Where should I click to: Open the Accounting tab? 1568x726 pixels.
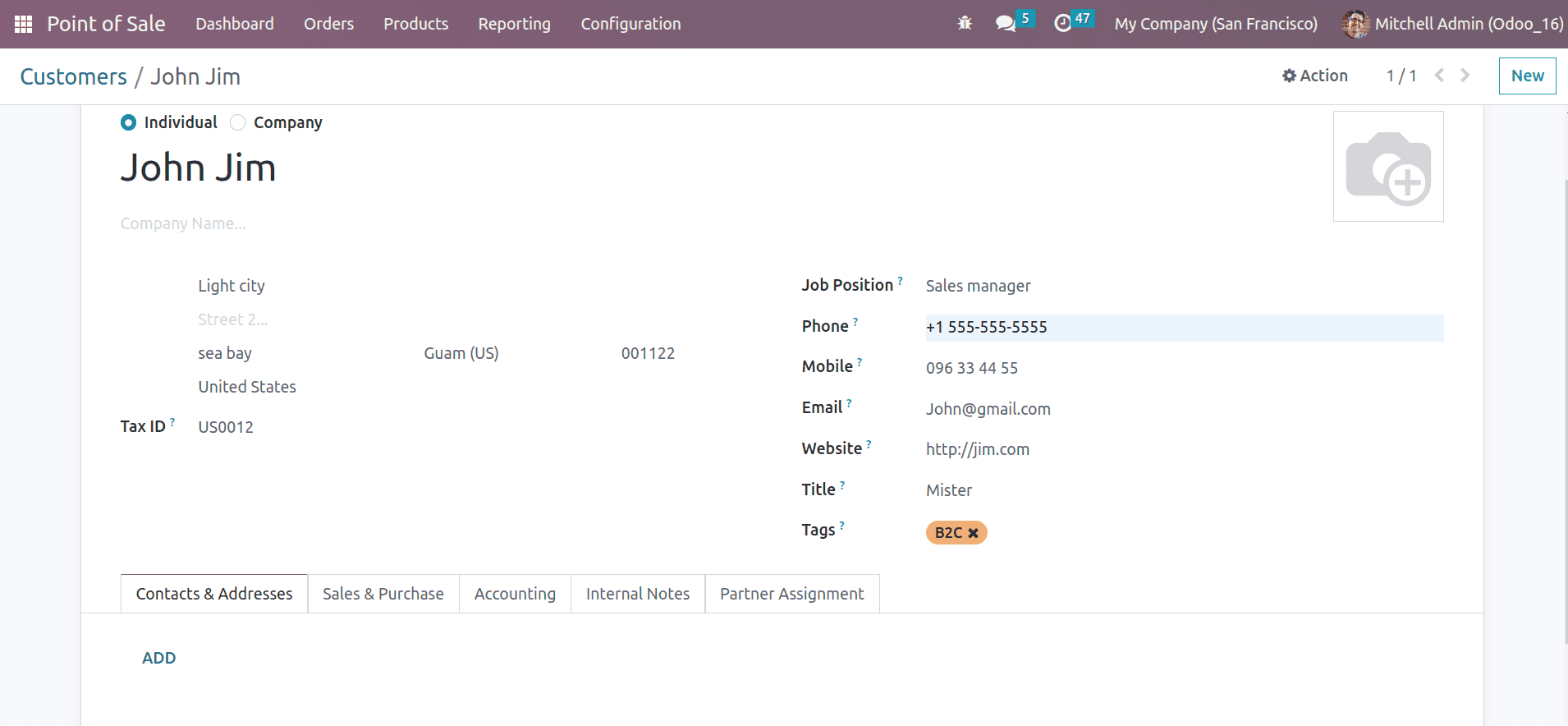[515, 594]
